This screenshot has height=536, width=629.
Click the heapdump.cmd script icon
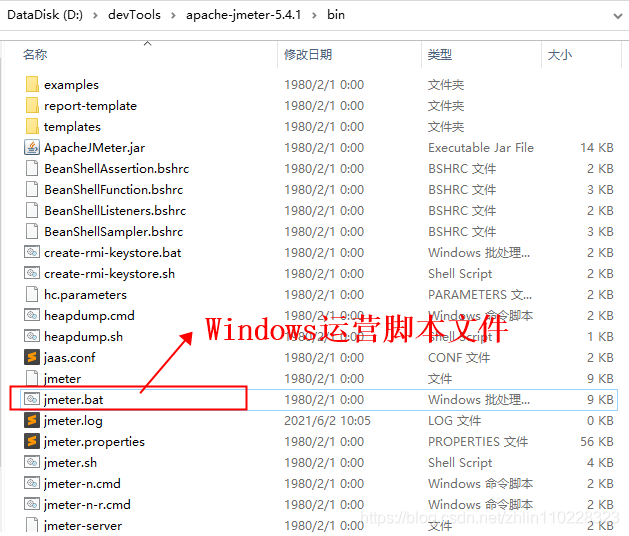click(32, 315)
